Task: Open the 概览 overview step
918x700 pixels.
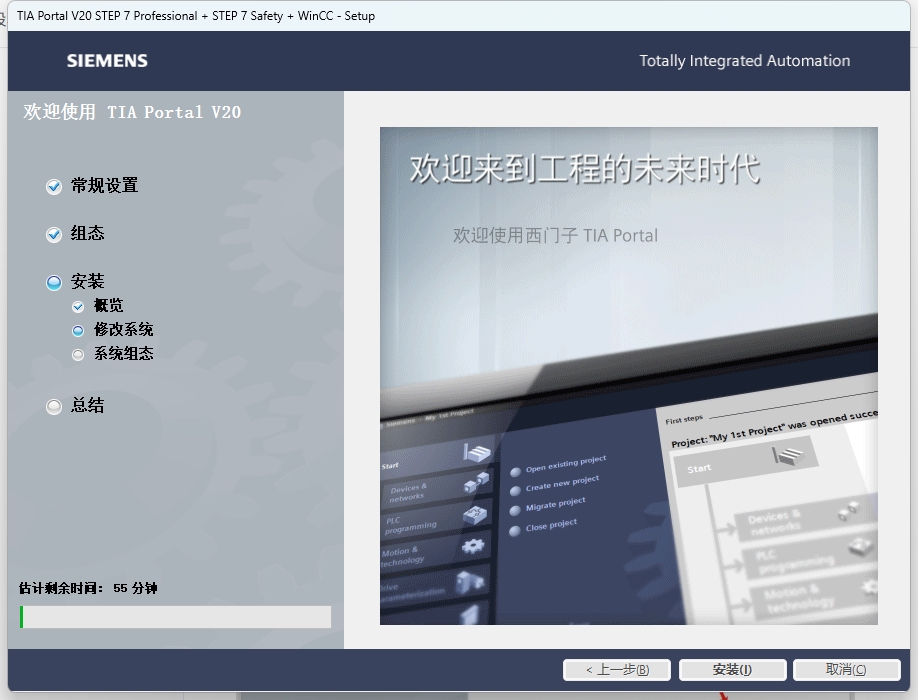Action: click(108, 305)
